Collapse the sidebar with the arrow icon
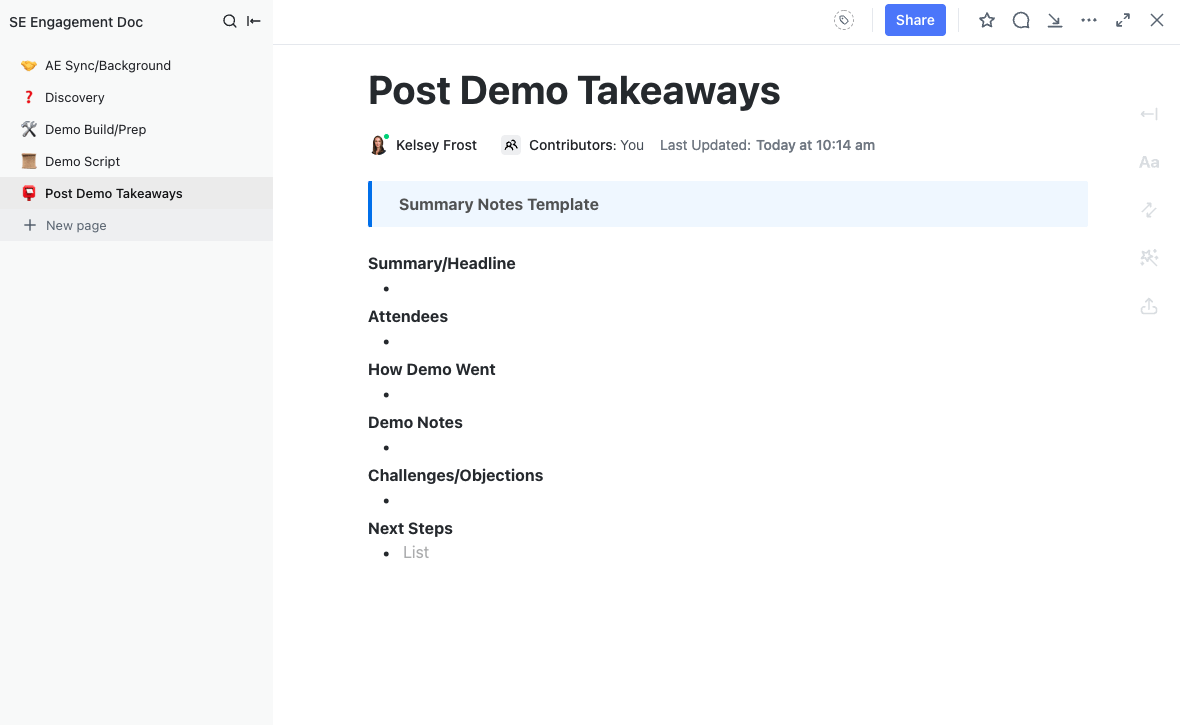 (x=254, y=21)
